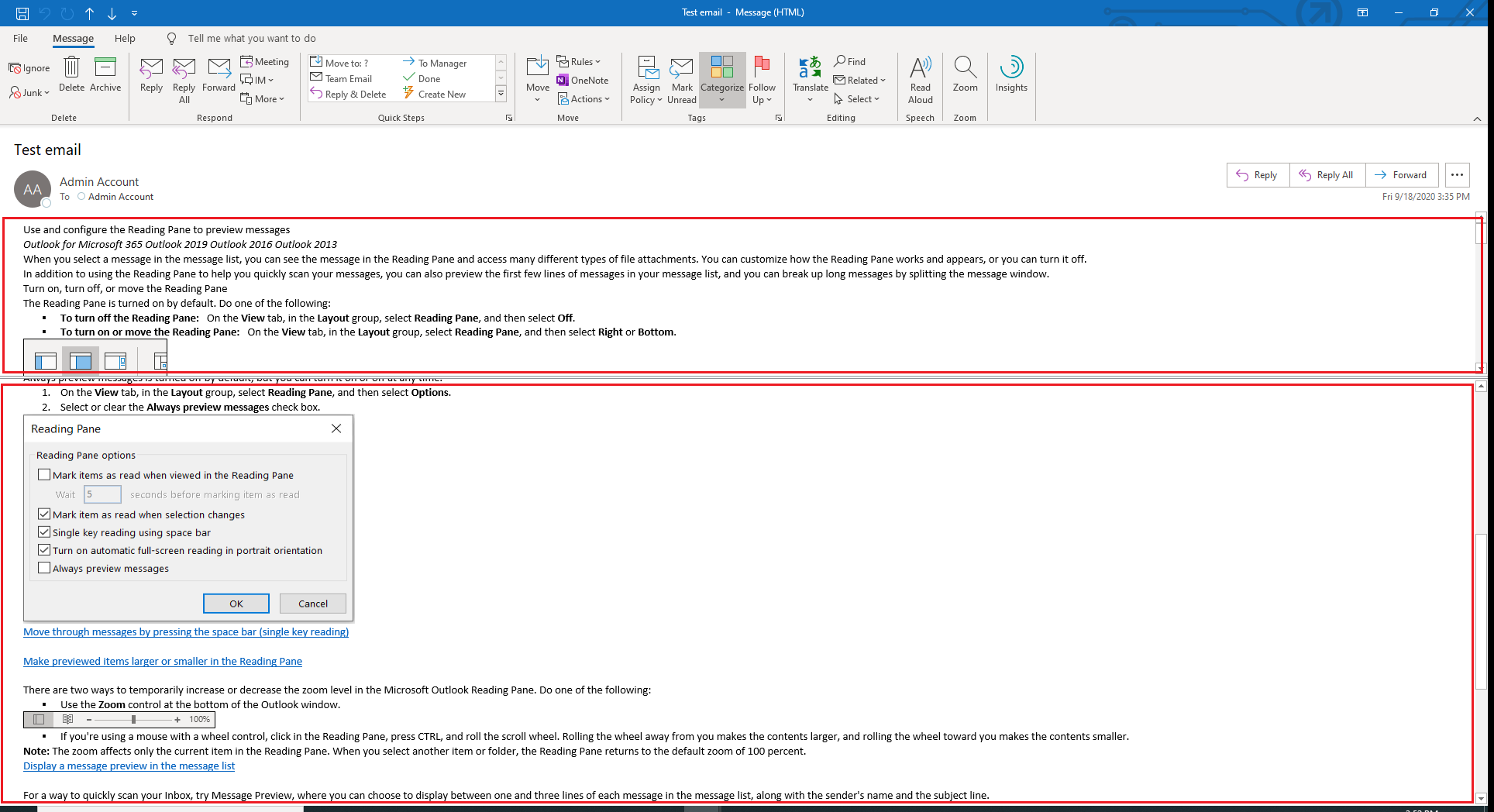Viewport: 1494px width, 812px height.
Task: Open the Quick Steps dialog launcher
Action: pyautogui.click(x=509, y=118)
